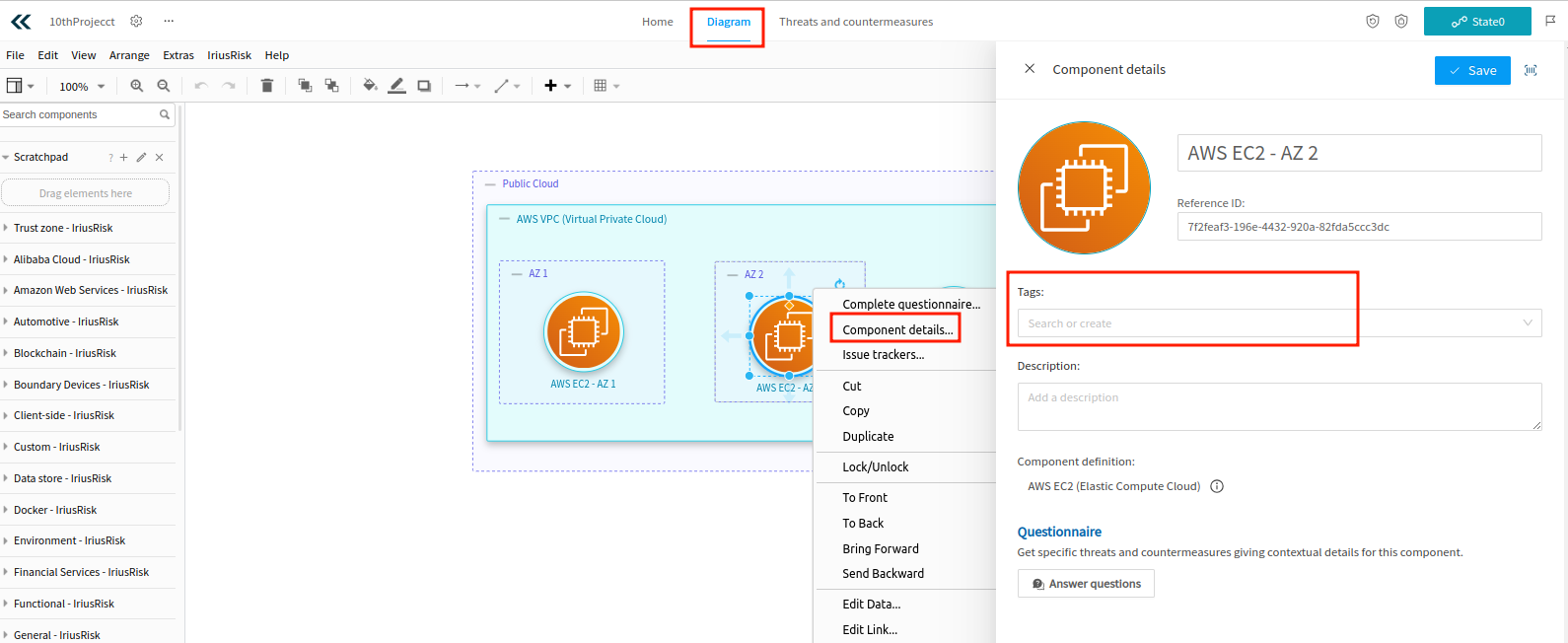
Task: Open the Tags search or create dropdown
Action: pyautogui.click(x=1279, y=323)
